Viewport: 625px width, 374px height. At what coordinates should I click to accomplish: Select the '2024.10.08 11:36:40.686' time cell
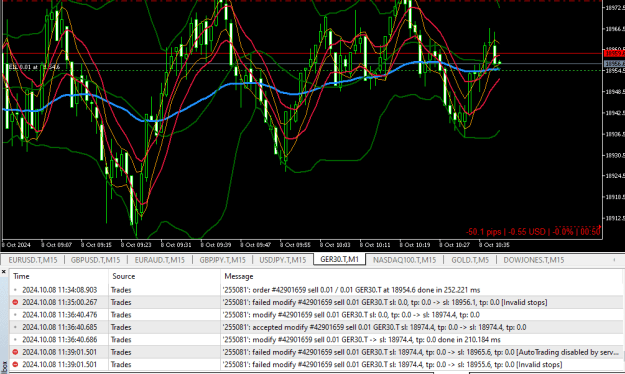[59, 340]
